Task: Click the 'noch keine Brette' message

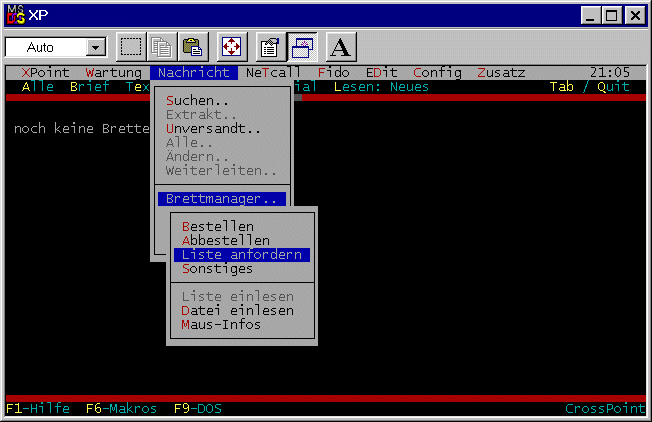Action: (82, 129)
